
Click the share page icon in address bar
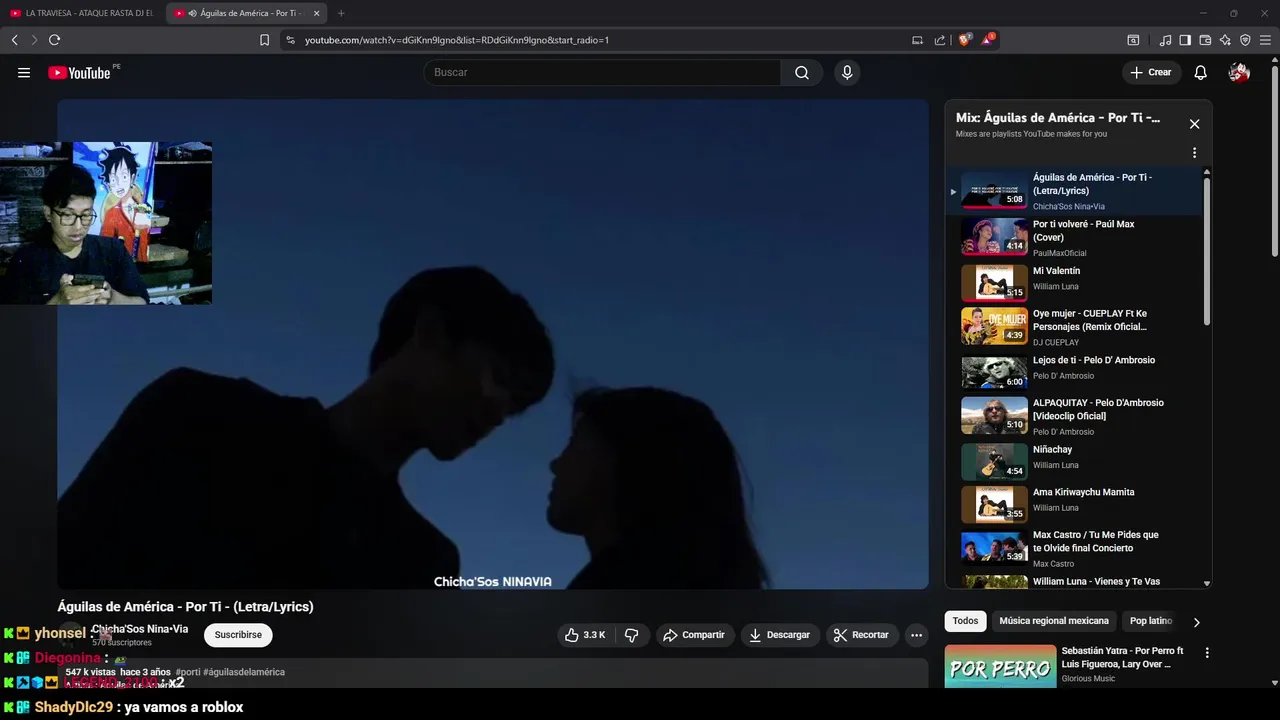(x=940, y=40)
